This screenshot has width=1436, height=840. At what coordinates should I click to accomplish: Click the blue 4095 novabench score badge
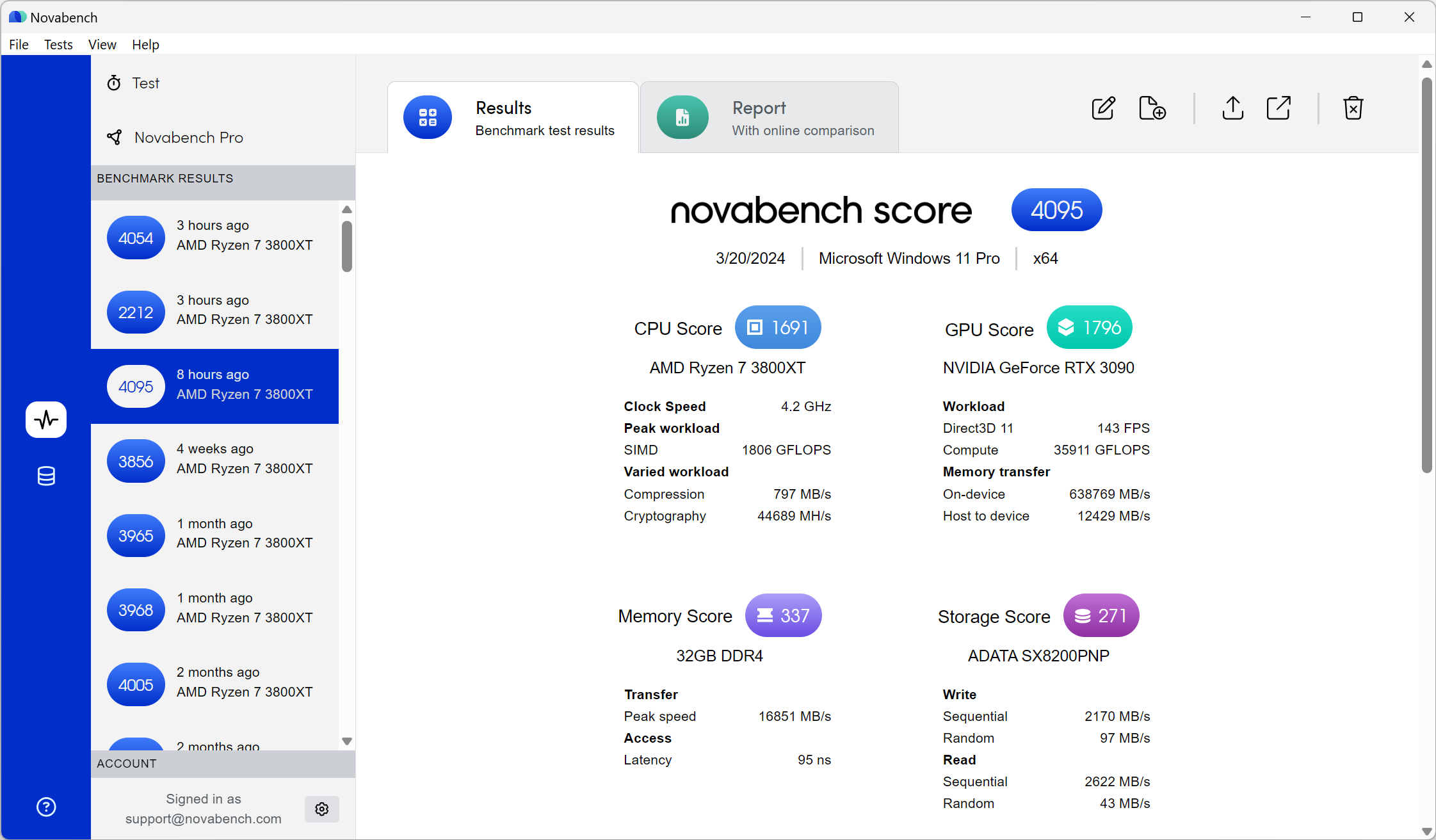point(1056,209)
